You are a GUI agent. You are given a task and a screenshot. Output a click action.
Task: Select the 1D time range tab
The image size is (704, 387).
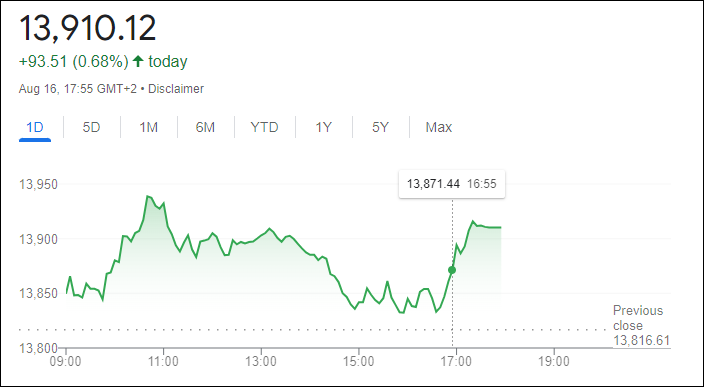[35, 128]
